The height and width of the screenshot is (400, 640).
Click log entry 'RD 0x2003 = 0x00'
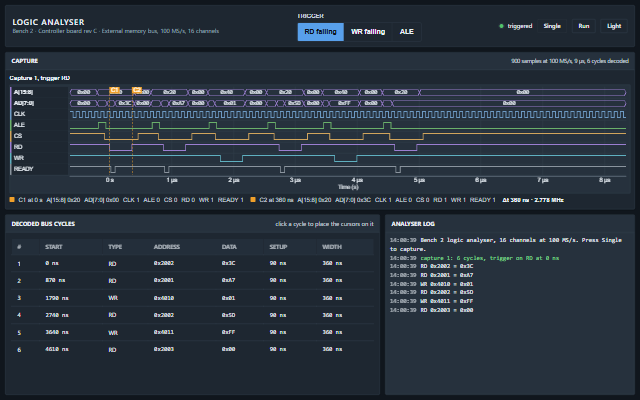pyautogui.click(x=447, y=310)
